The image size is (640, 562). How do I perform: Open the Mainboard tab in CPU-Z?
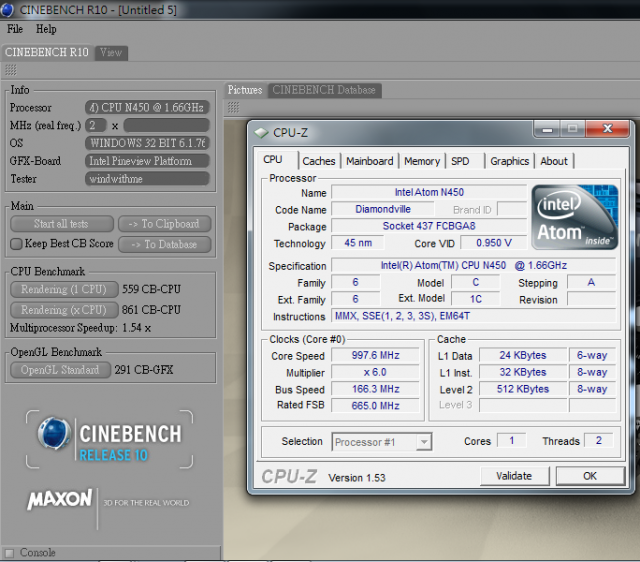[369, 161]
